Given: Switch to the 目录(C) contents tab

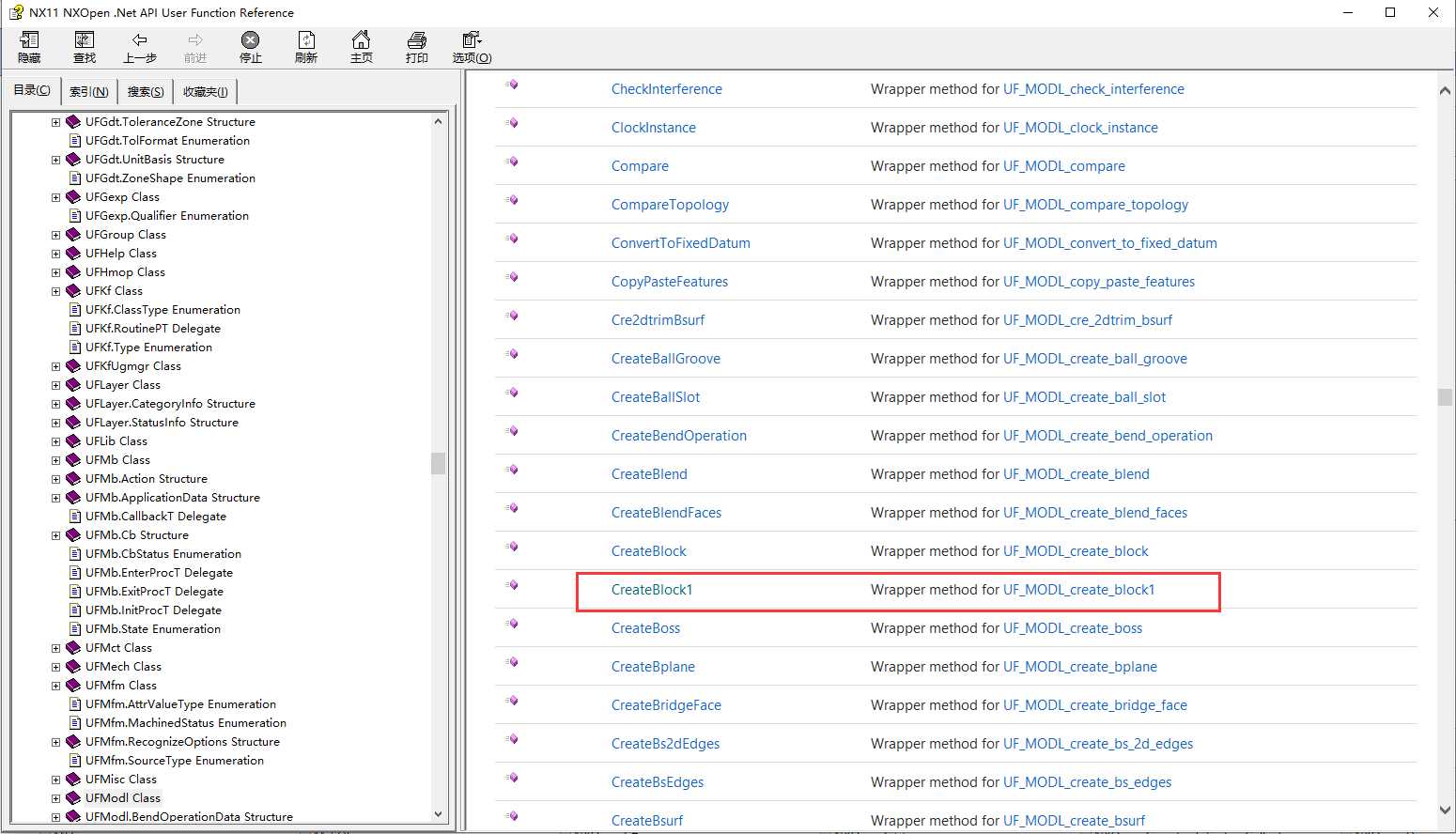Looking at the screenshot, I should tap(32, 90).
